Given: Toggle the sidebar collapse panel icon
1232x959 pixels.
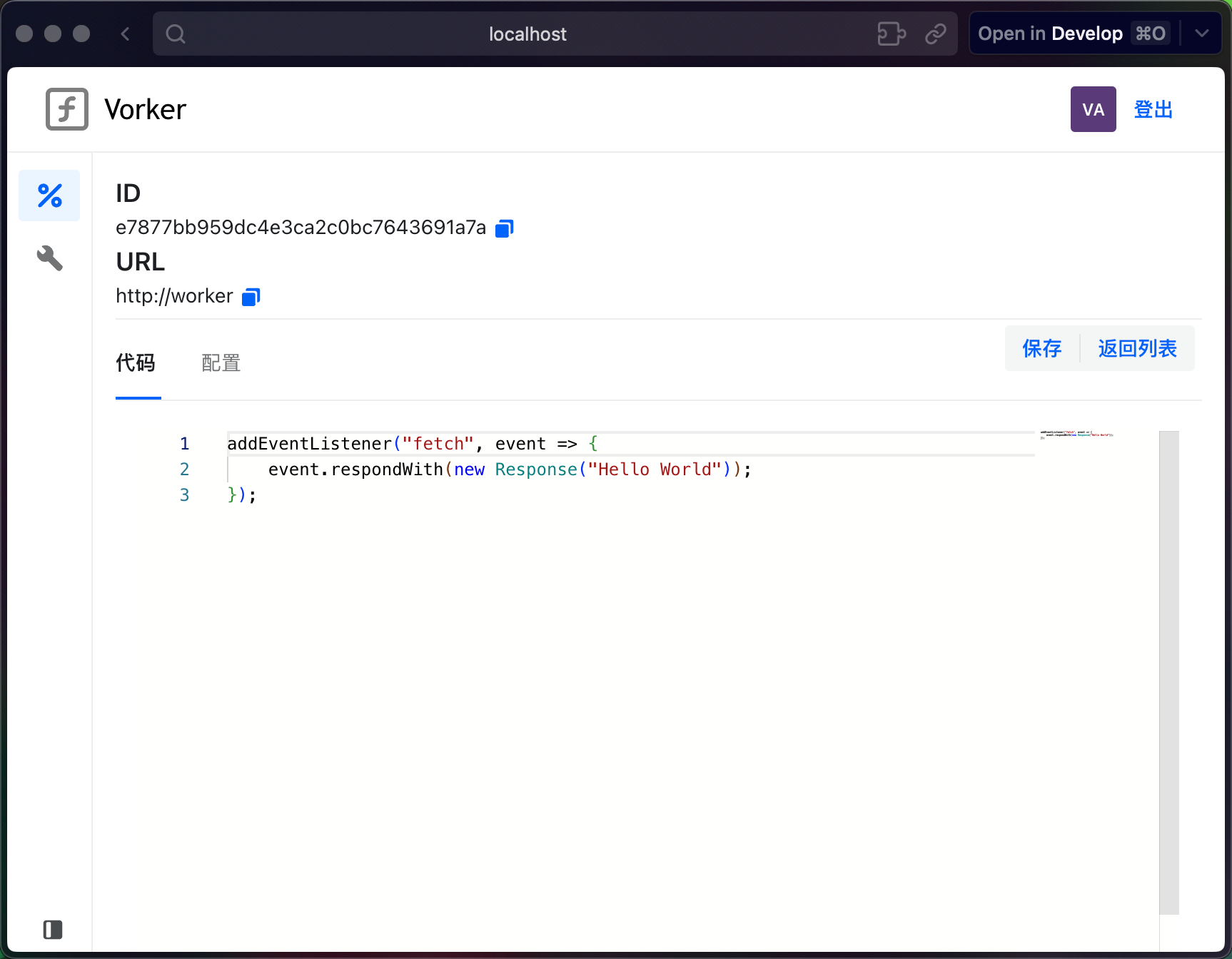Looking at the screenshot, I should (53, 929).
